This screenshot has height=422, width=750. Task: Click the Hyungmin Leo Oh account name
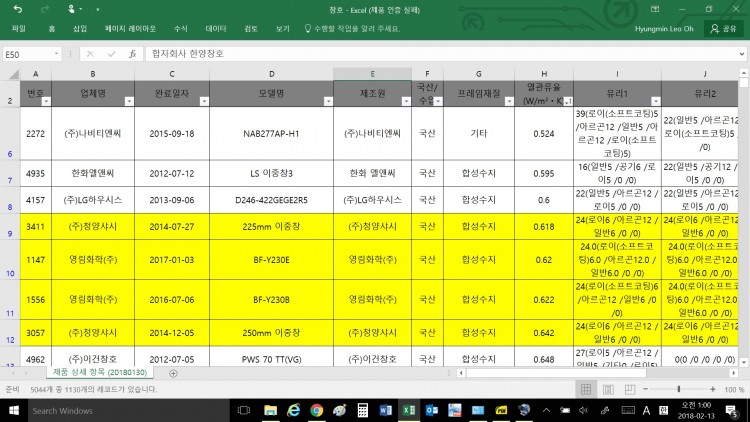point(666,29)
